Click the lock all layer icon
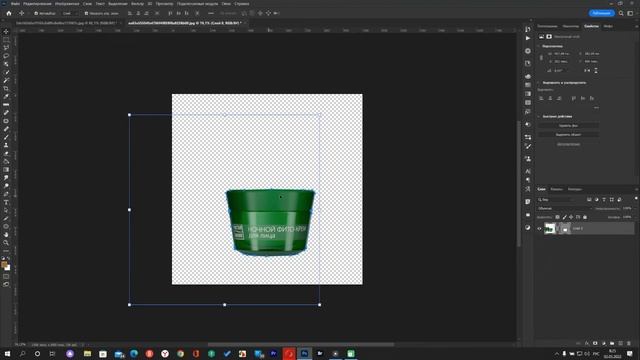The width and height of the screenshot is (640, 360). pos(585,217)
